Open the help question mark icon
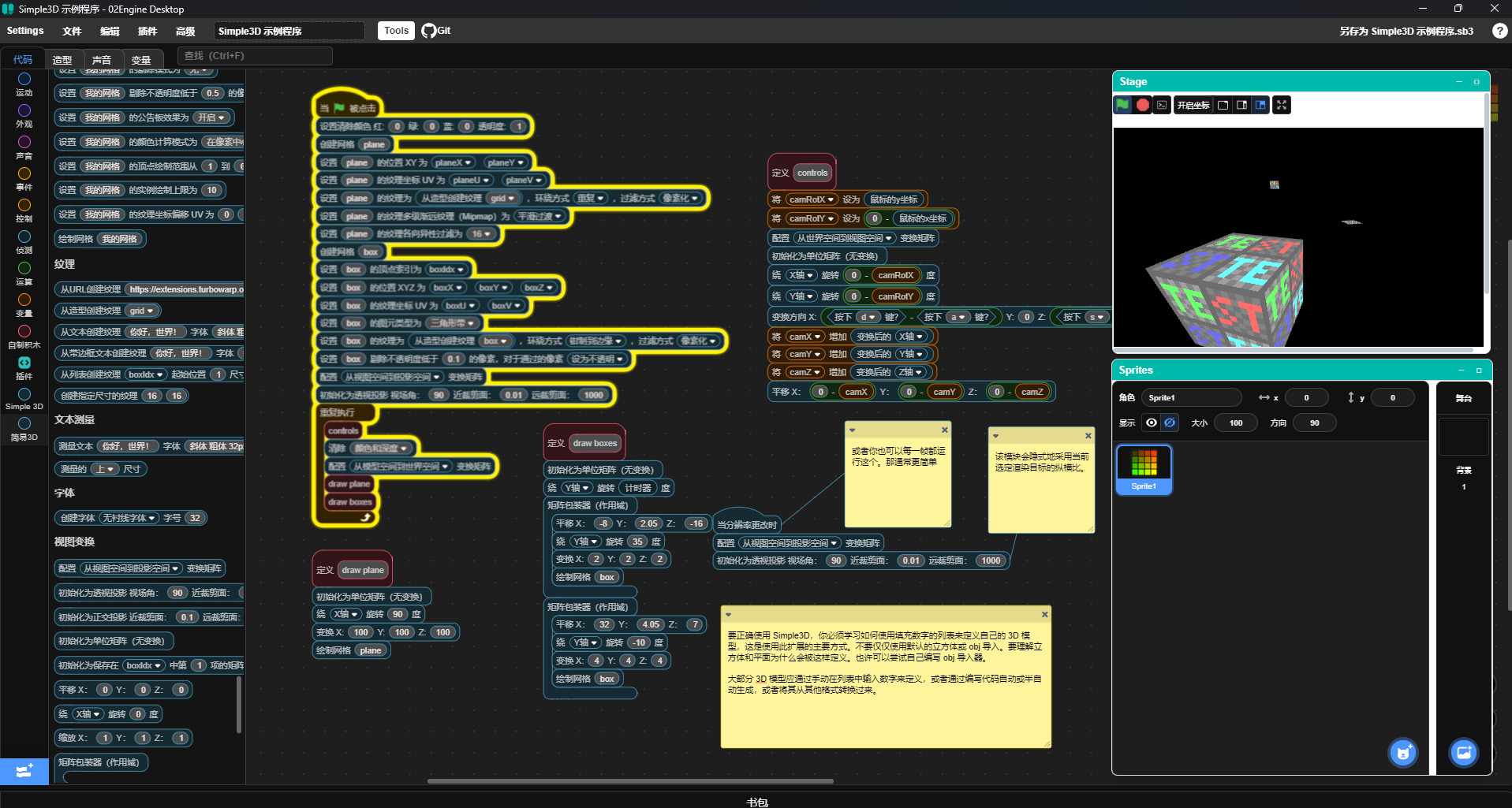Image resolution: width=1512 pixels, height=808 pixels. (x=1499, y=31)
